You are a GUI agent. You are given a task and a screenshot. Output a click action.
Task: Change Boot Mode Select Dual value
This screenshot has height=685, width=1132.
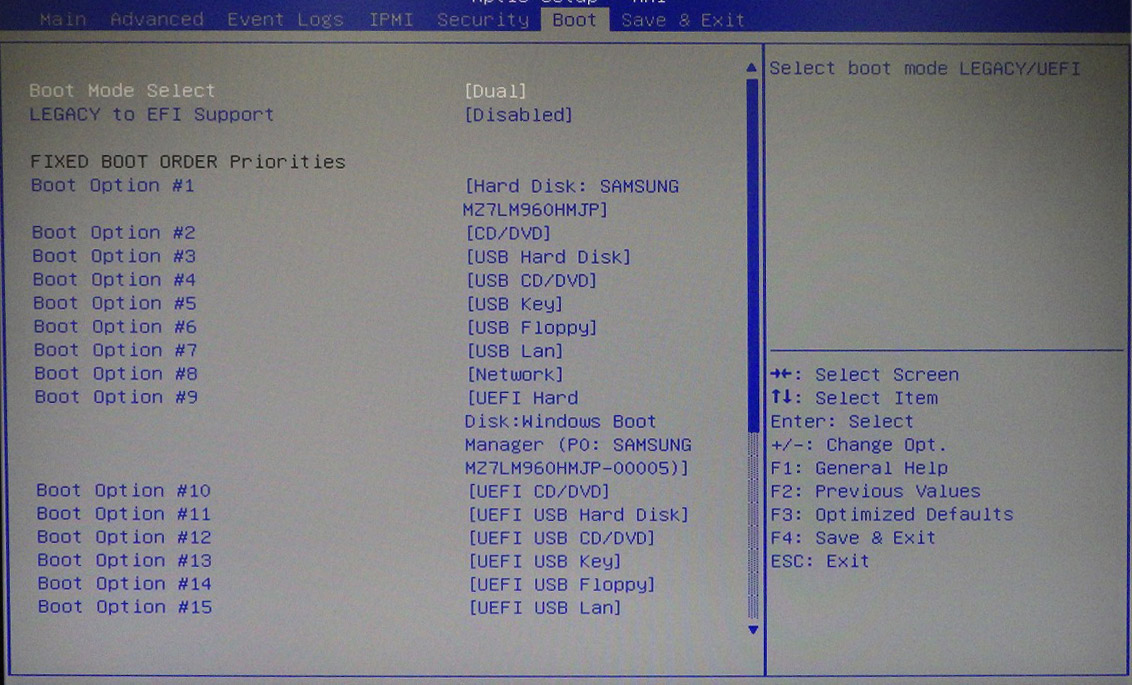pos(495,91)
